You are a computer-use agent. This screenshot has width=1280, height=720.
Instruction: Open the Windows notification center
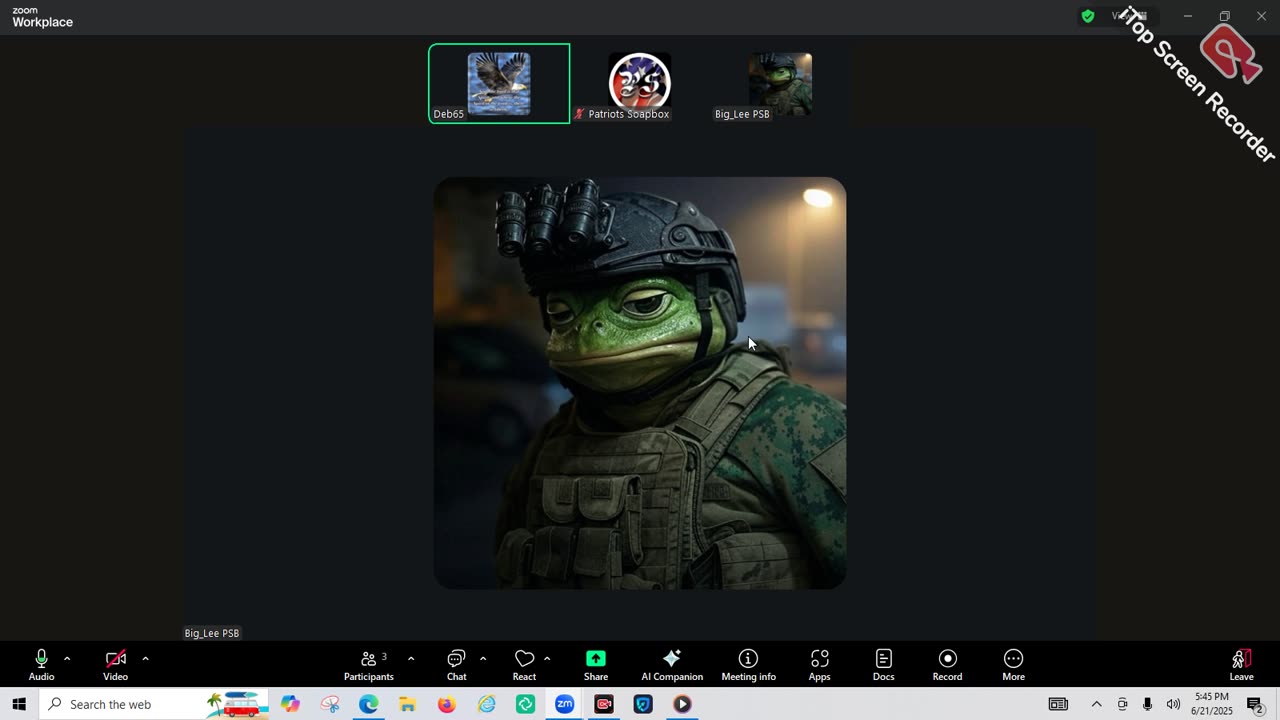click(x=1255, y=704)
